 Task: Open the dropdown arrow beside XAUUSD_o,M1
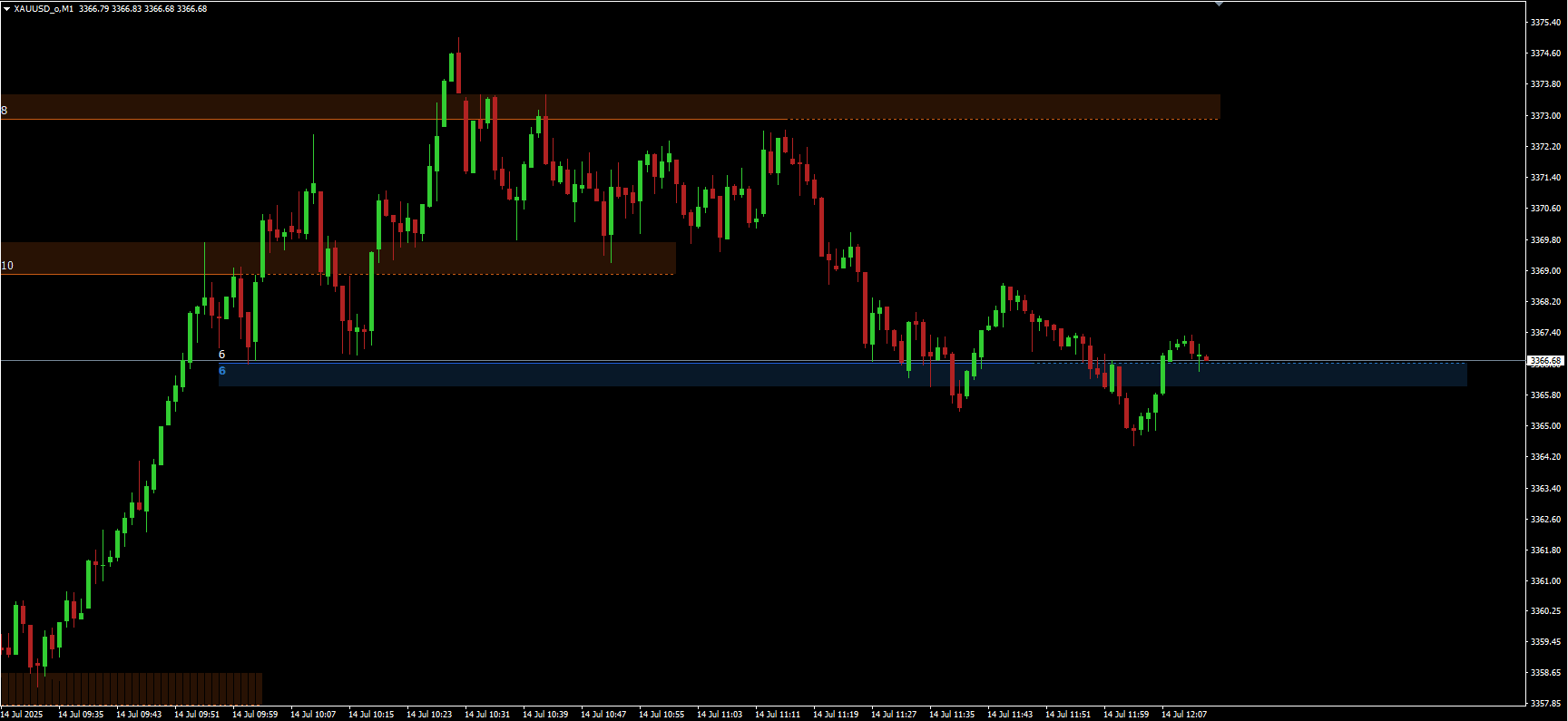(6, 9)
